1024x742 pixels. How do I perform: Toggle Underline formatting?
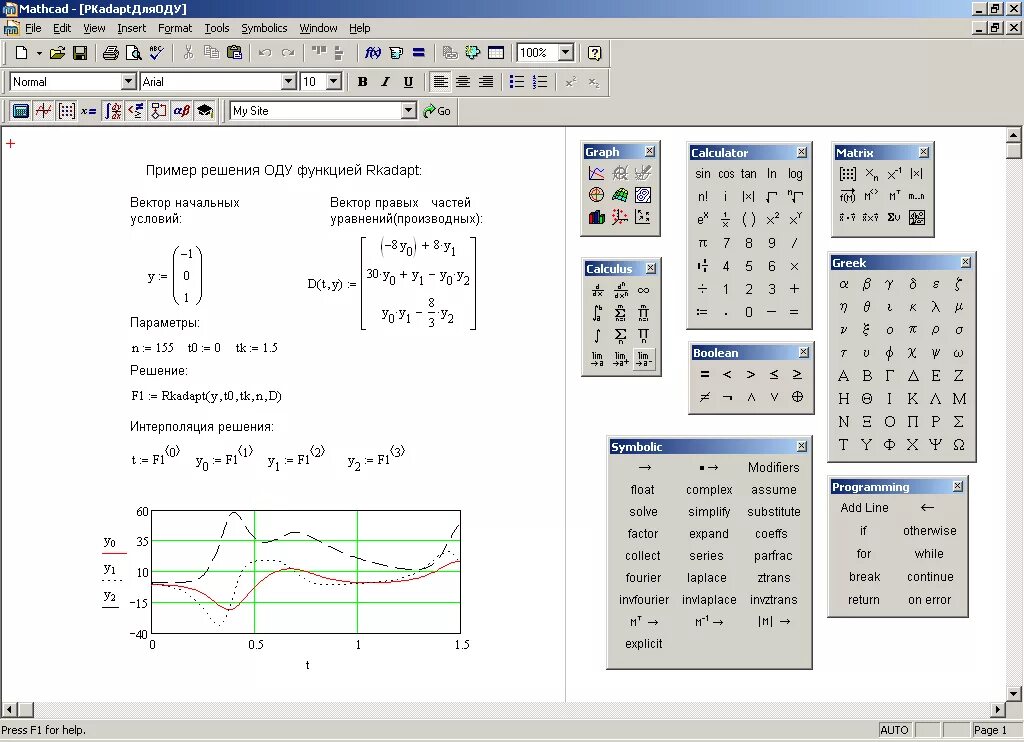(408, 82)
